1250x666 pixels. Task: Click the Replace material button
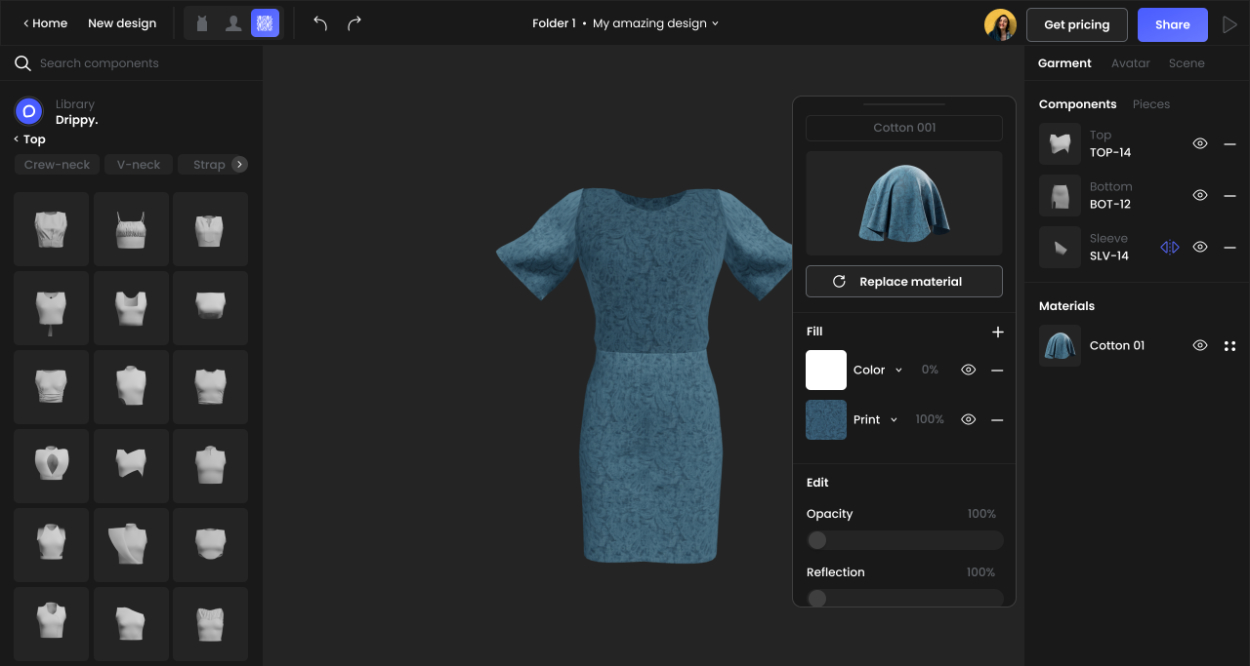click(x=904, y=282)
